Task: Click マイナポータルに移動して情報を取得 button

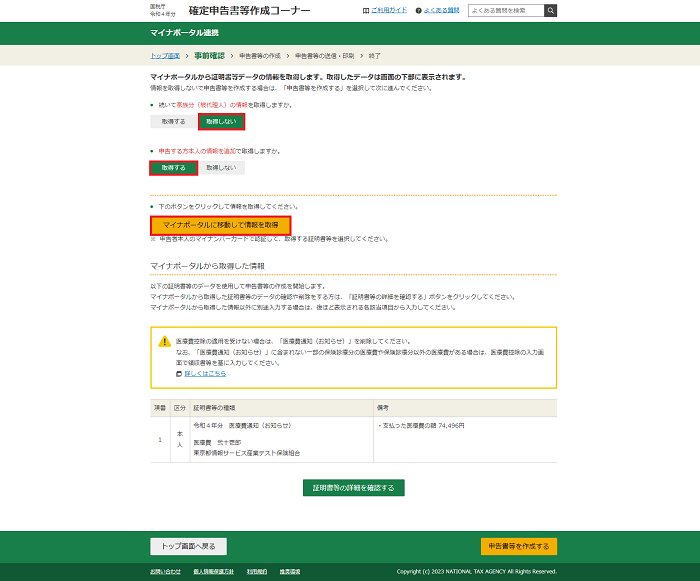Action: pyautogui.click(x=220, y=225)
